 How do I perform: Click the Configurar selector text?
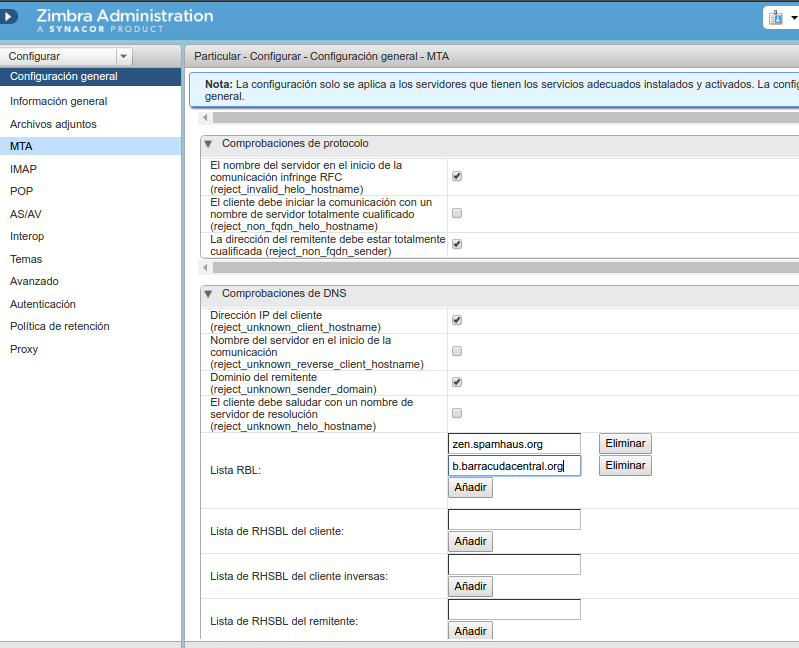pyautogui.click(x=34, y=56)
